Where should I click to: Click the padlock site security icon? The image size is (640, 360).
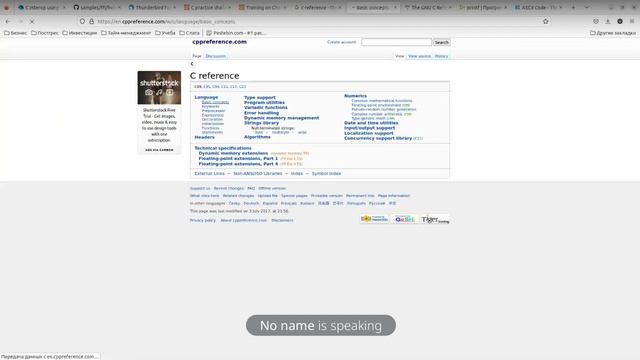(91, 21)
